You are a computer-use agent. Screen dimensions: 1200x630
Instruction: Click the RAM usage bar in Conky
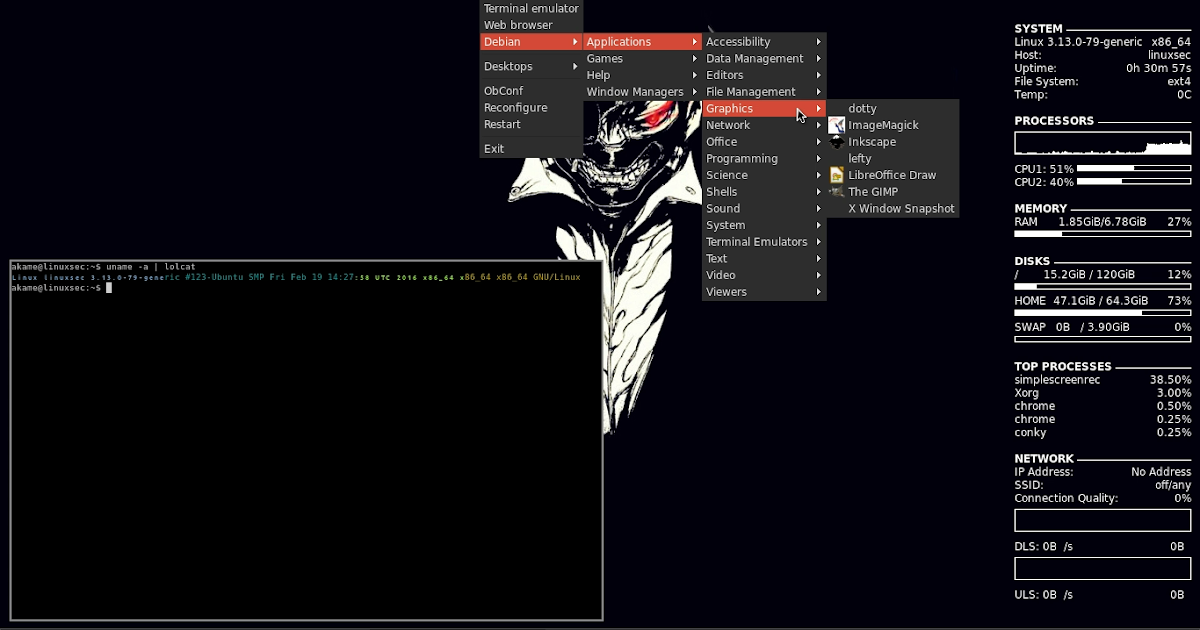(x=1102, y=232)
